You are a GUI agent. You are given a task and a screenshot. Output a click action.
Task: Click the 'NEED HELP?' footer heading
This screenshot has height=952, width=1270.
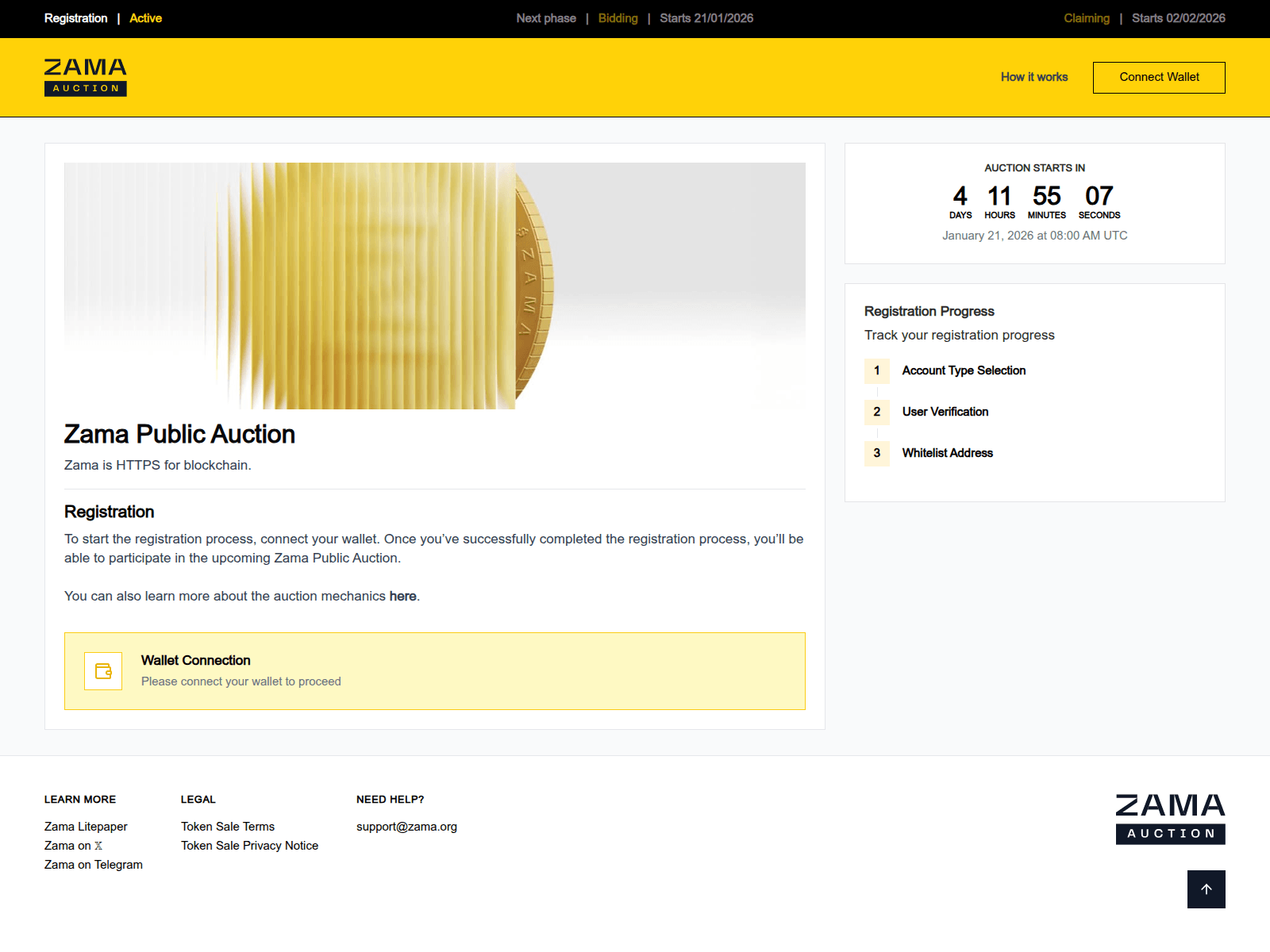(x=391, y=800)
